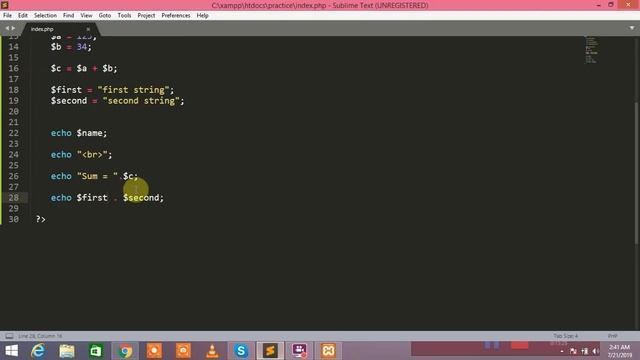The image size is (640, 360).
Task: Click the echo $name; line
Action: point(79,133)
